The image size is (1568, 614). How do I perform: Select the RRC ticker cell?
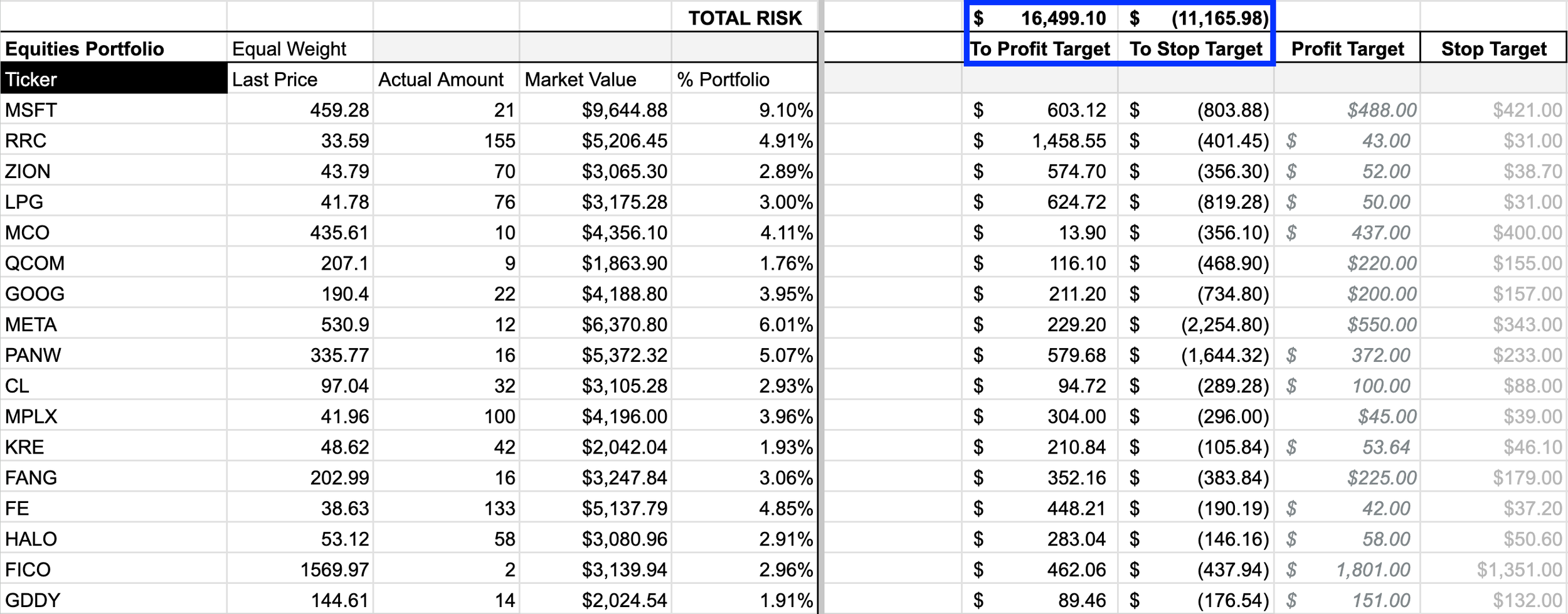click(114, 140)
